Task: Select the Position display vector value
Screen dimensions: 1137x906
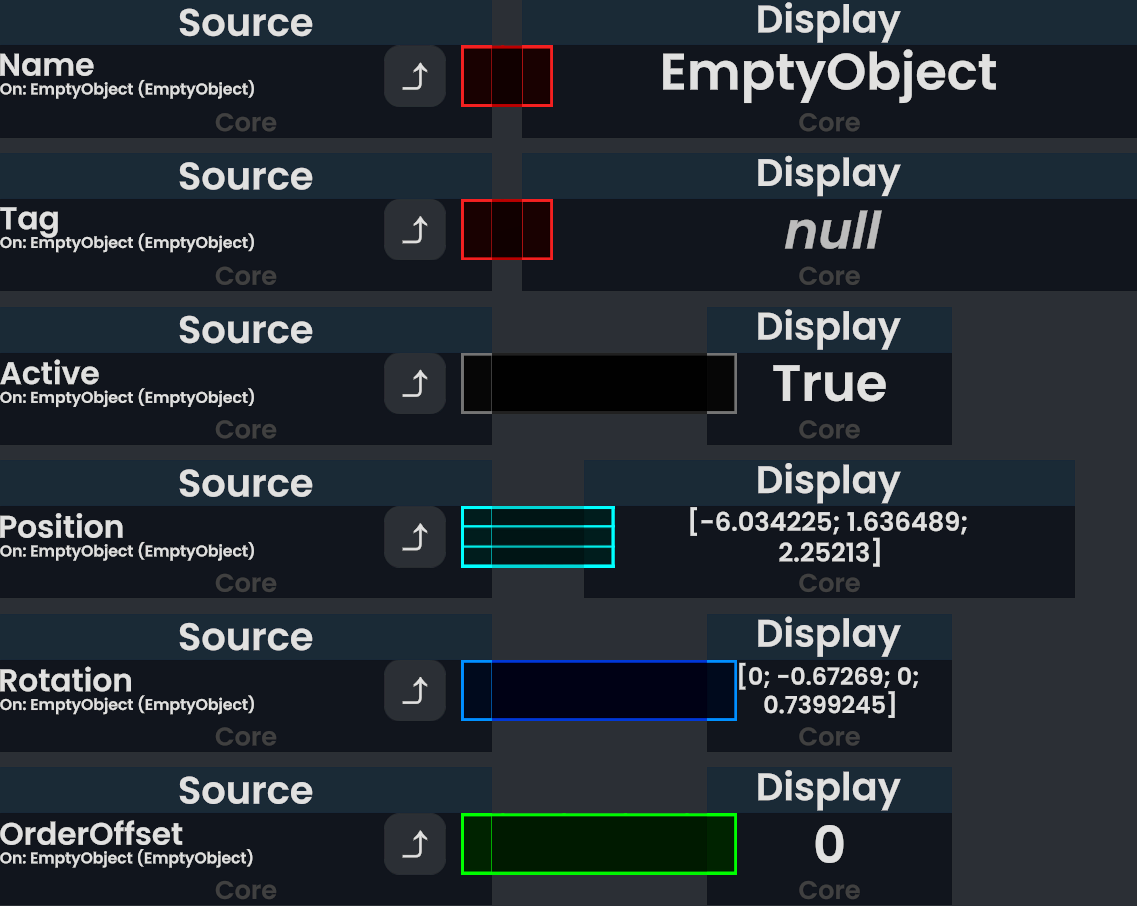Action: [829, 537]
